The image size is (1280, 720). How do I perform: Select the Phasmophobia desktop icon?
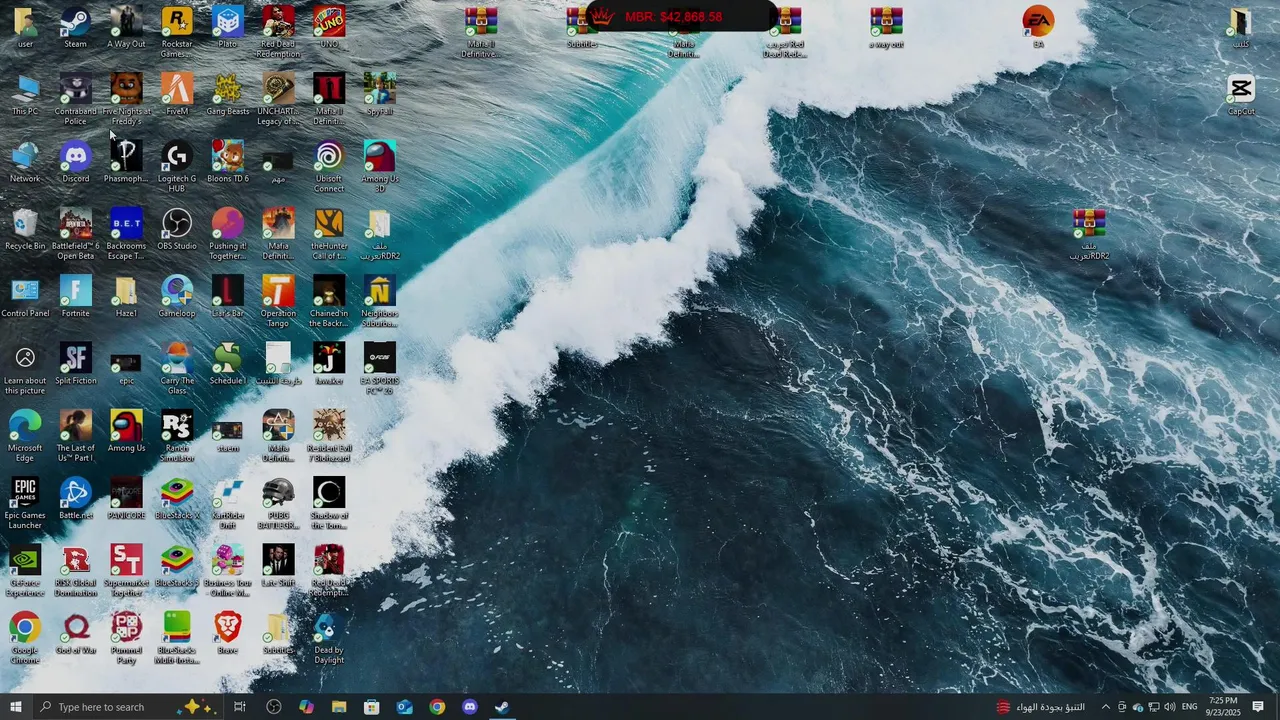pos(126,162)
